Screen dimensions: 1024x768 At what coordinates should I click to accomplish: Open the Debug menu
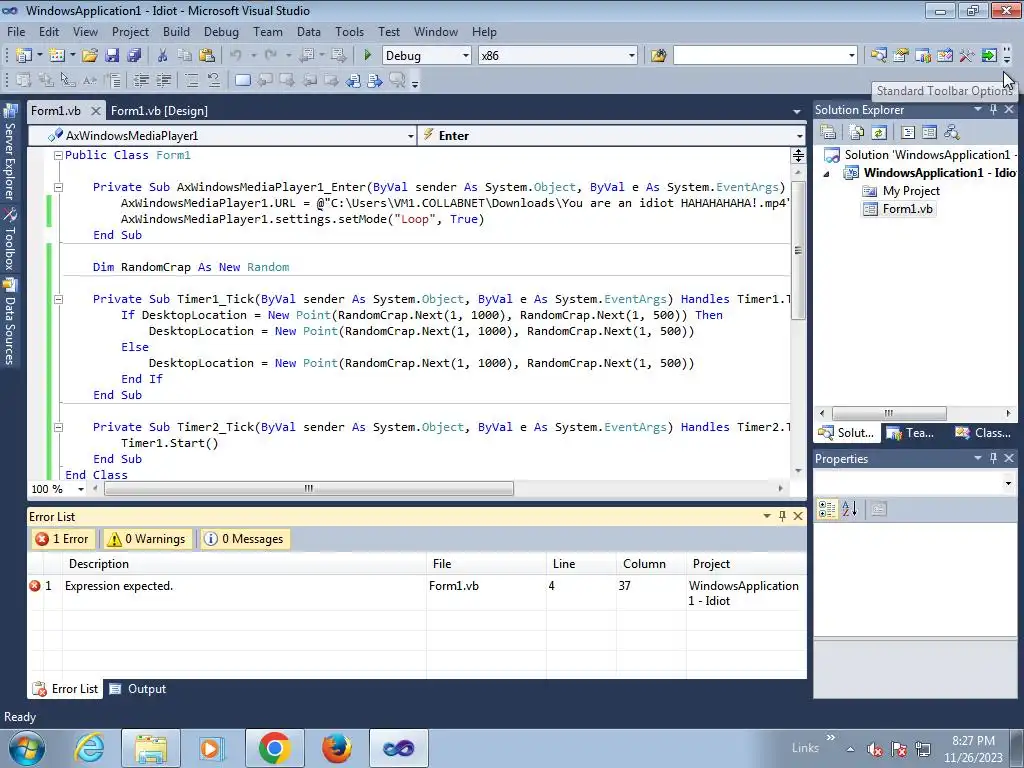[221, 31]
